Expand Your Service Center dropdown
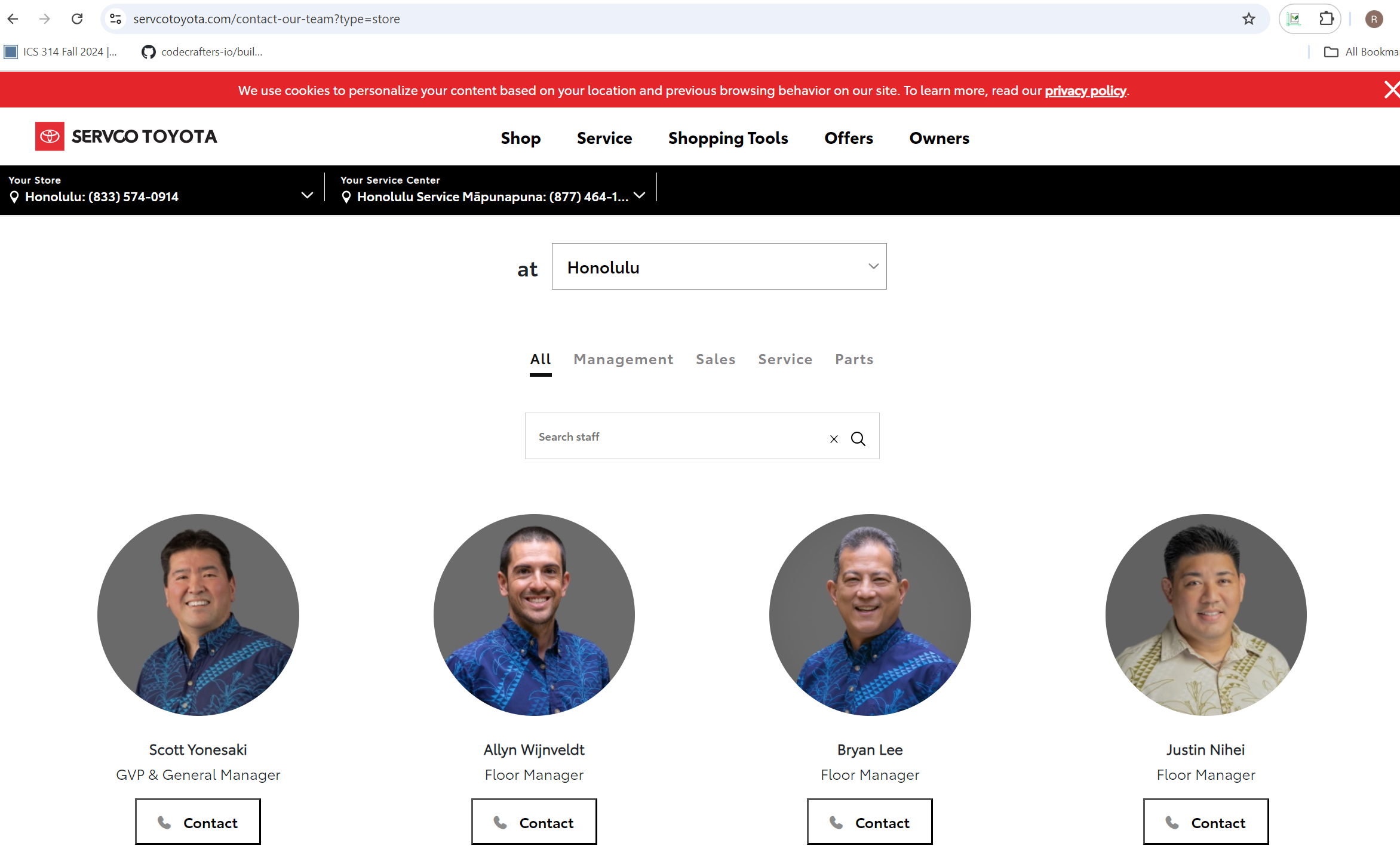1400x858 pixels. 639,196
